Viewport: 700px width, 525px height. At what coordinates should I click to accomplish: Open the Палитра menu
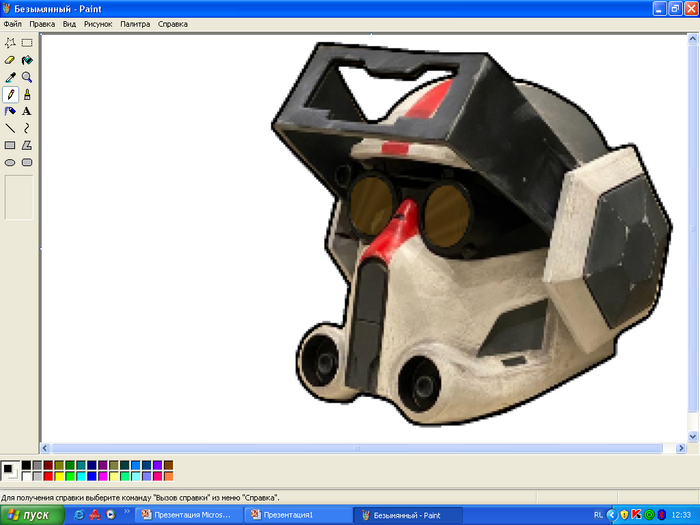pos(135,23)
